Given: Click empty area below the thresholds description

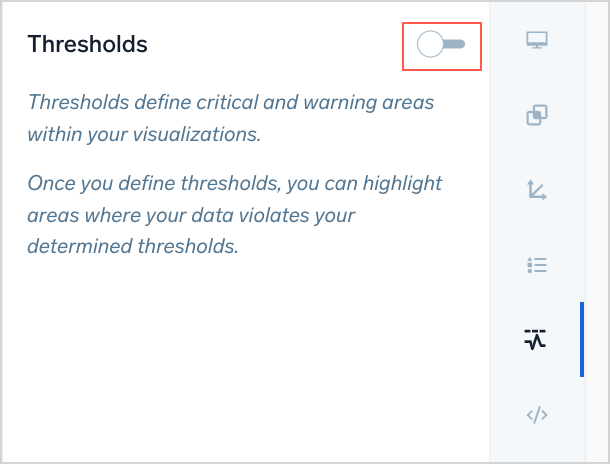Looking at the screenshot, I should pos(240,360).
